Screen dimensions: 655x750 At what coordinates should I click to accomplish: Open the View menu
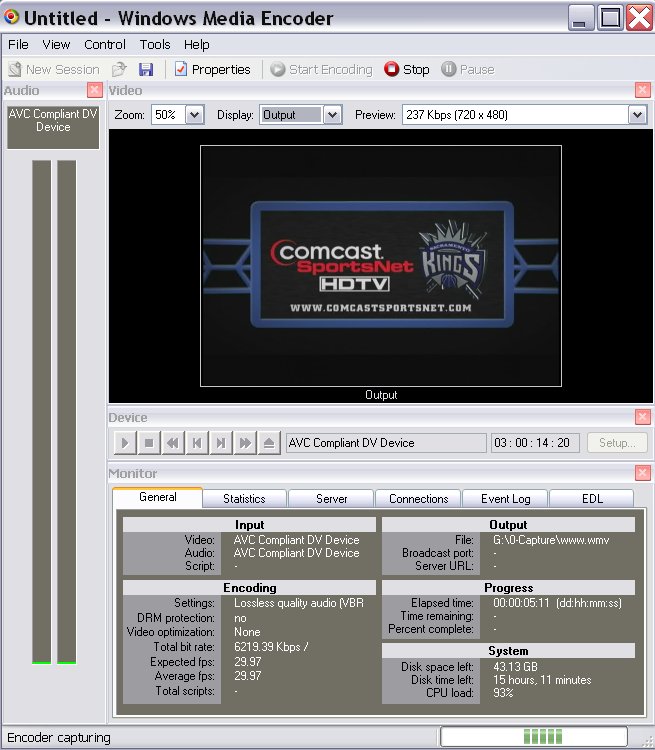[56, 44]
